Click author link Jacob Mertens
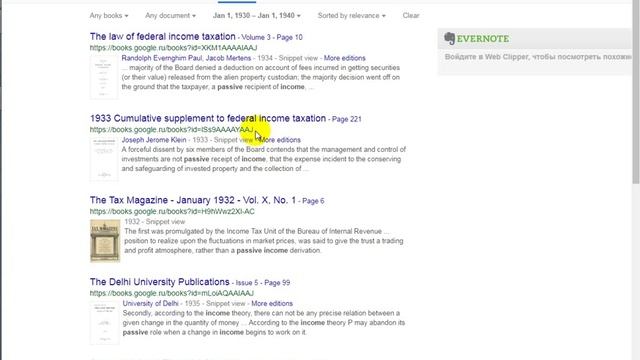Screen dimensions: 640x360 tap(228, 58)
